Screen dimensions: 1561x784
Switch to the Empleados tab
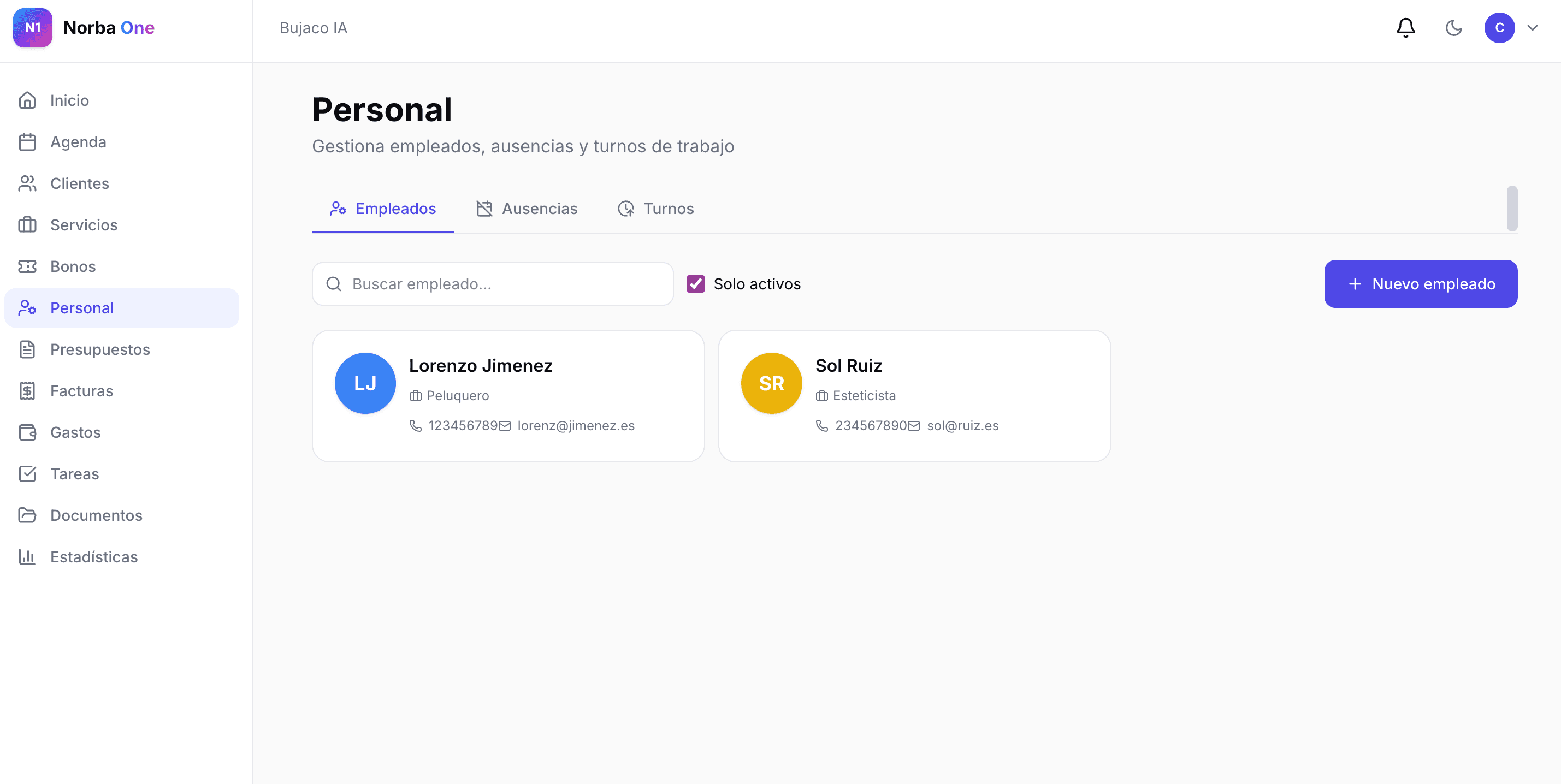click(x=382, y=209)
